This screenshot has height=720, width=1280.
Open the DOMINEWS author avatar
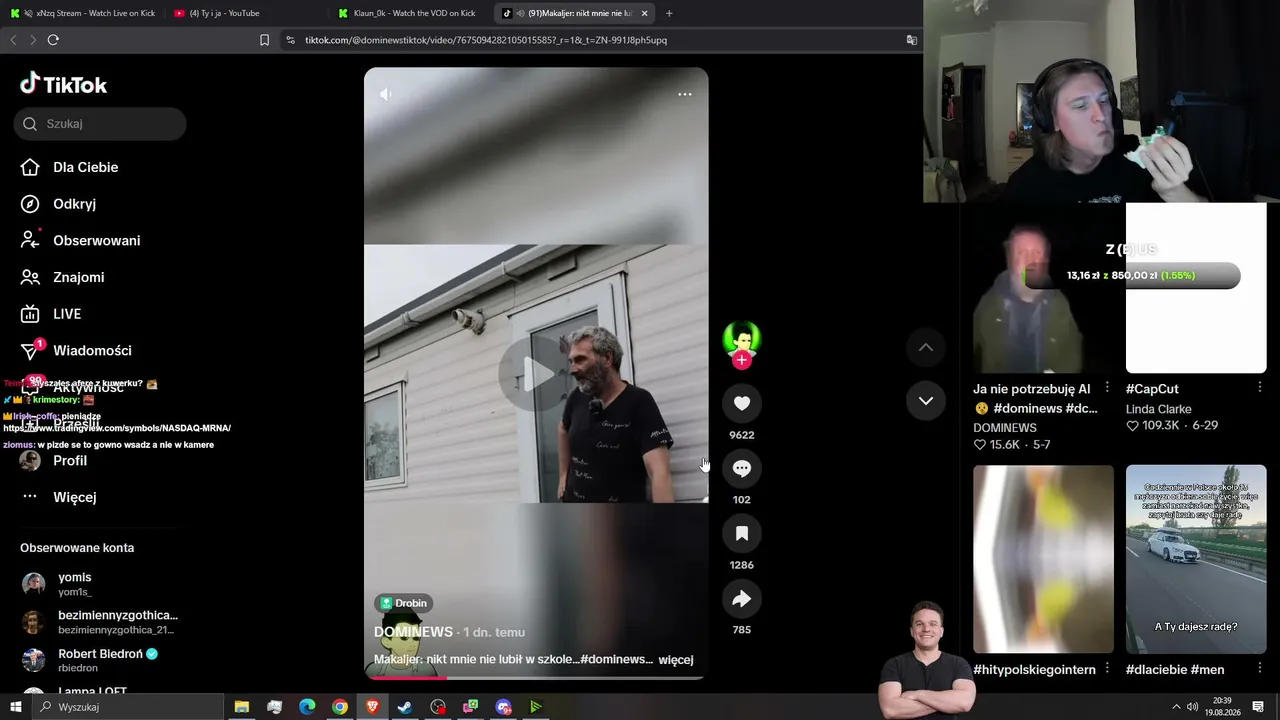[x=742, y=339]
